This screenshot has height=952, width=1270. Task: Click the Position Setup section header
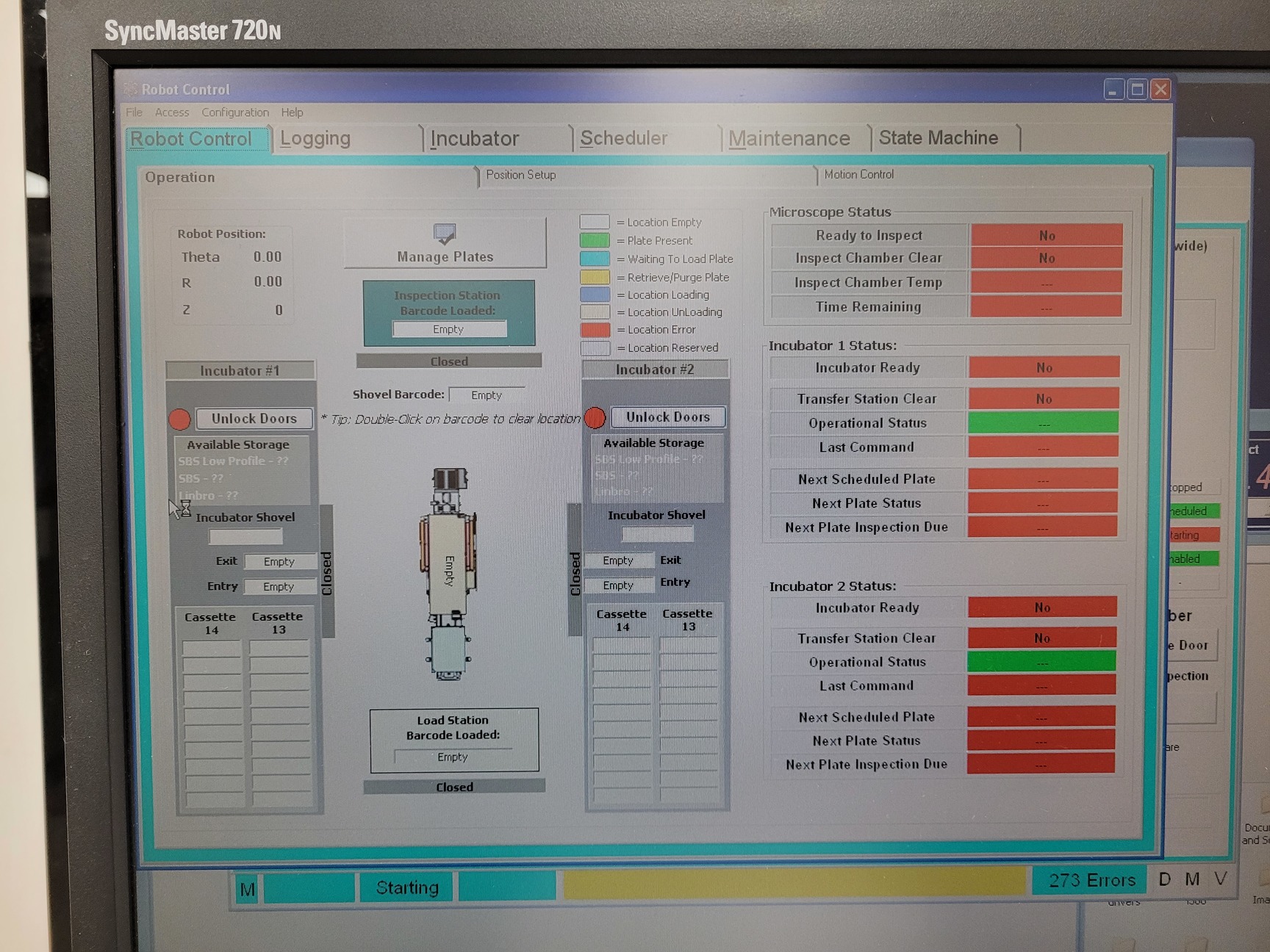pyautogui.click(x=520, y=176)
